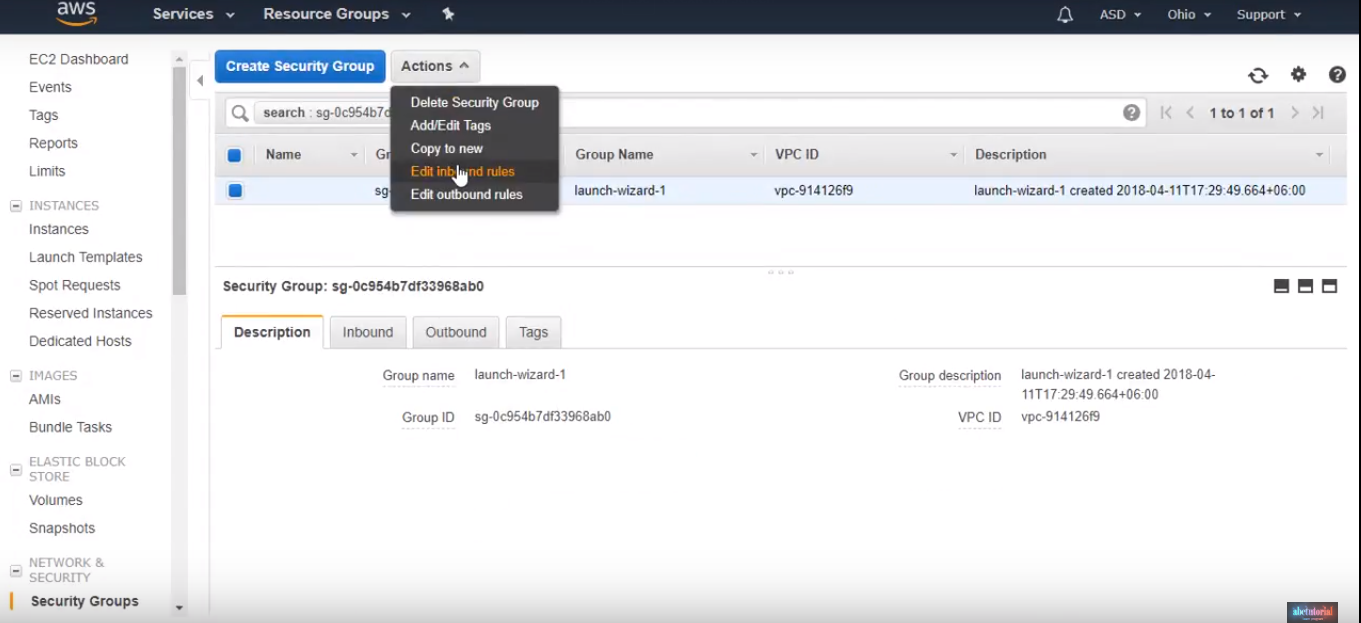
Task: Open Launch Templates in sidebar
Action: tap(86, 257)
